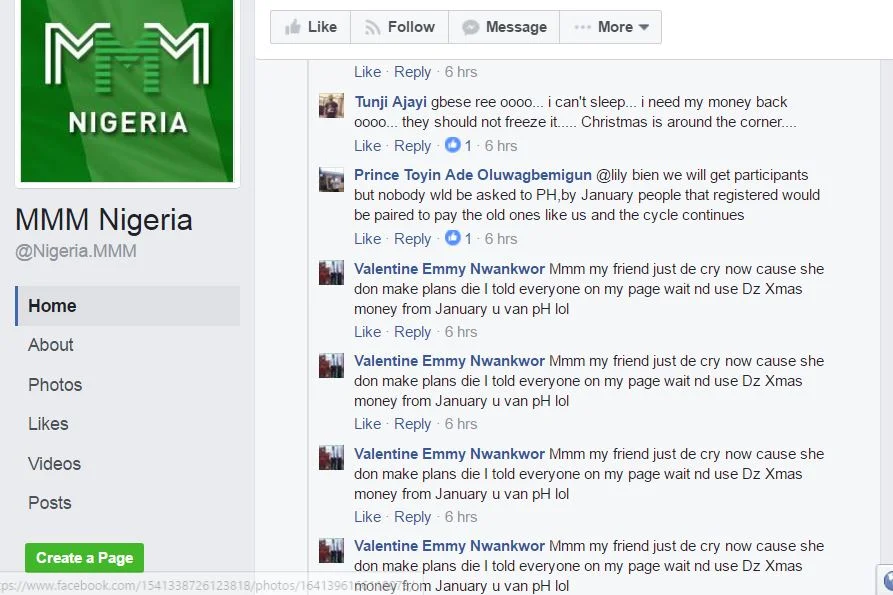Screen dimensions: 893x595
Task: Like Prince Toyin Ade Oluwagbemigun's comment
Action: coord(367,239)
